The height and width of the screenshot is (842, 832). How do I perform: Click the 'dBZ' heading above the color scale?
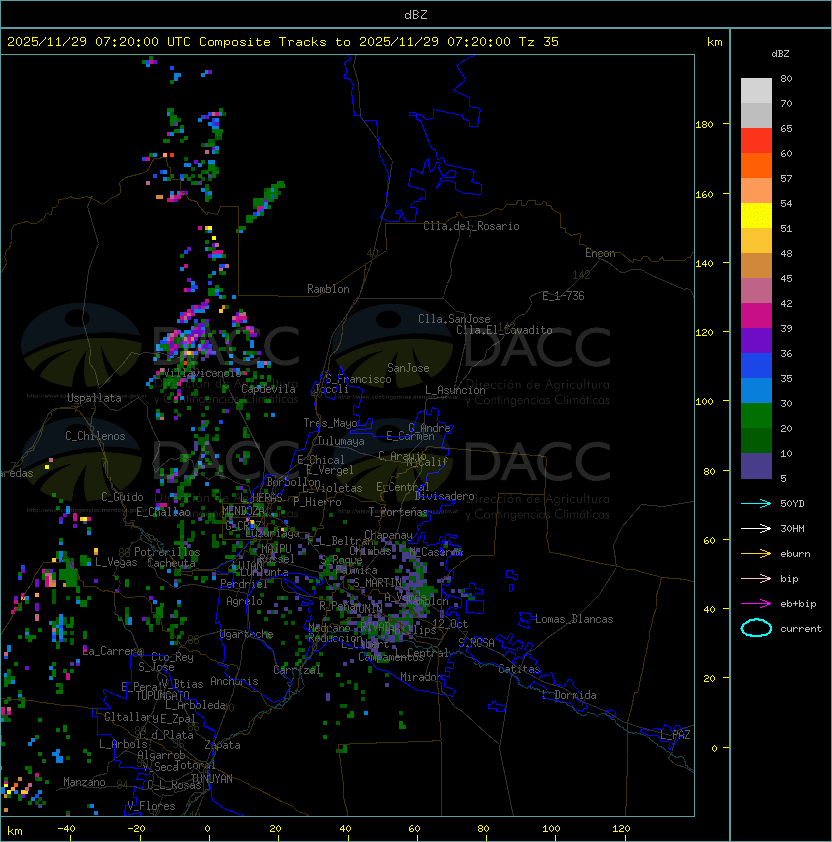[x=780, y=54]
